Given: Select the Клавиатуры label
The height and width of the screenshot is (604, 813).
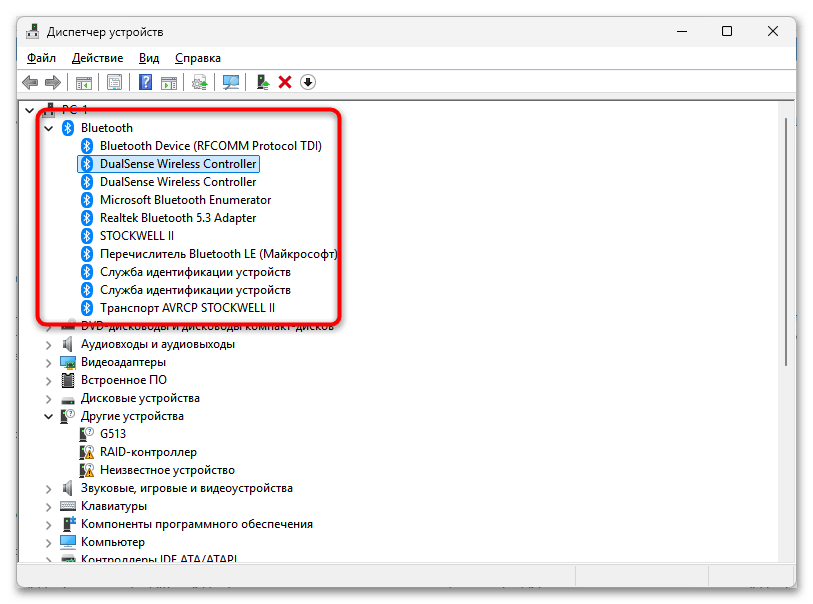Looking at the screenshot, I should pyautogui.click(x=114, y=506).
